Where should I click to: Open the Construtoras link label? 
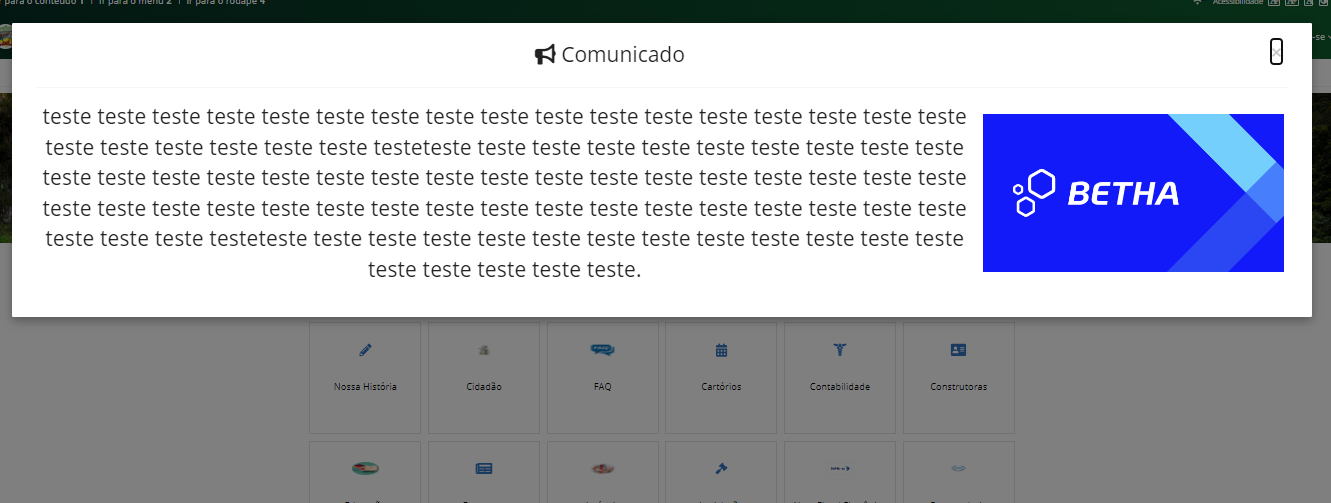(x=958, y=386)
